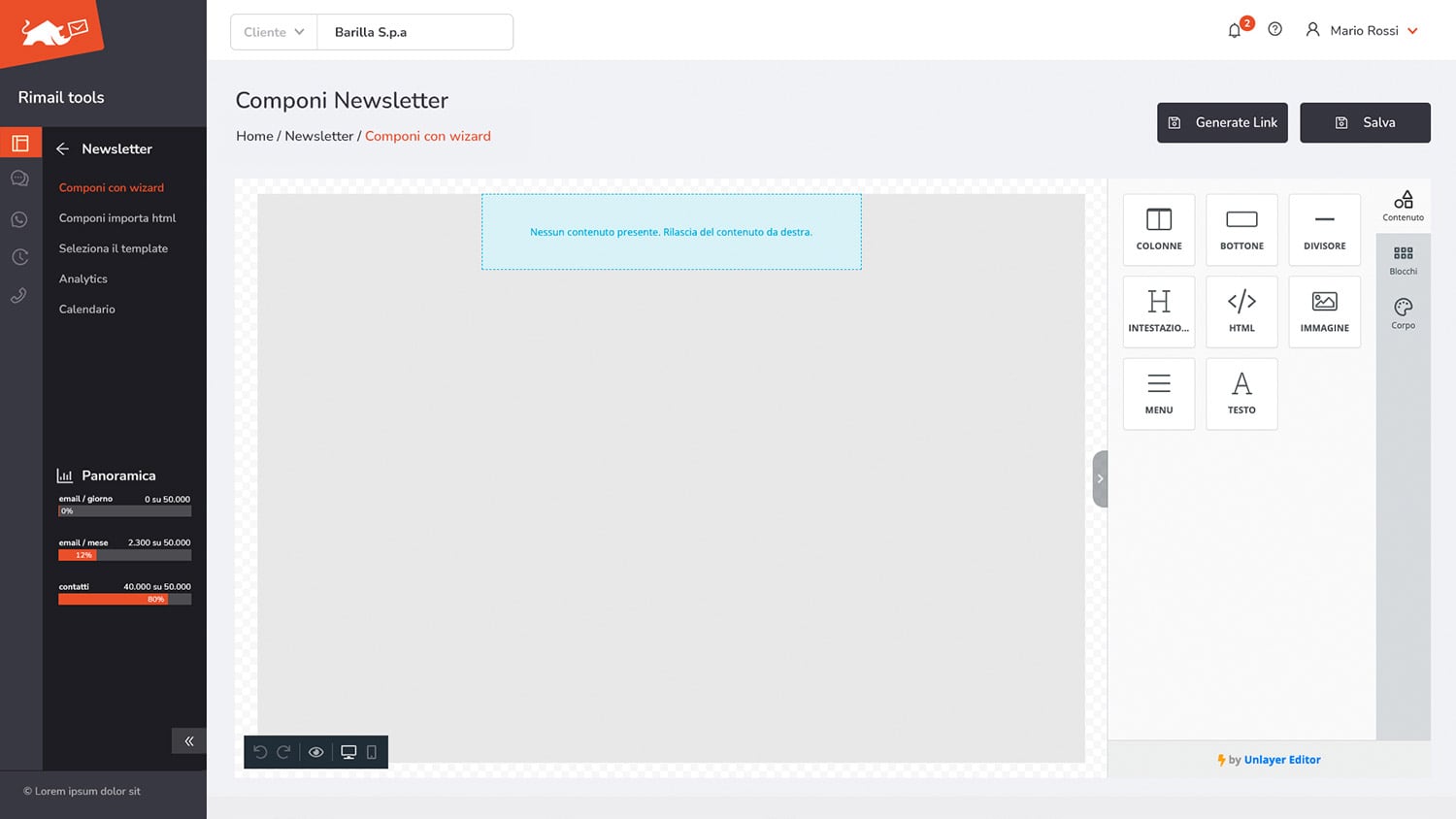Viewport: 1456px width, 819px height.
Task: Switch to the Blocchi tab
Action: coord(1403,260)
